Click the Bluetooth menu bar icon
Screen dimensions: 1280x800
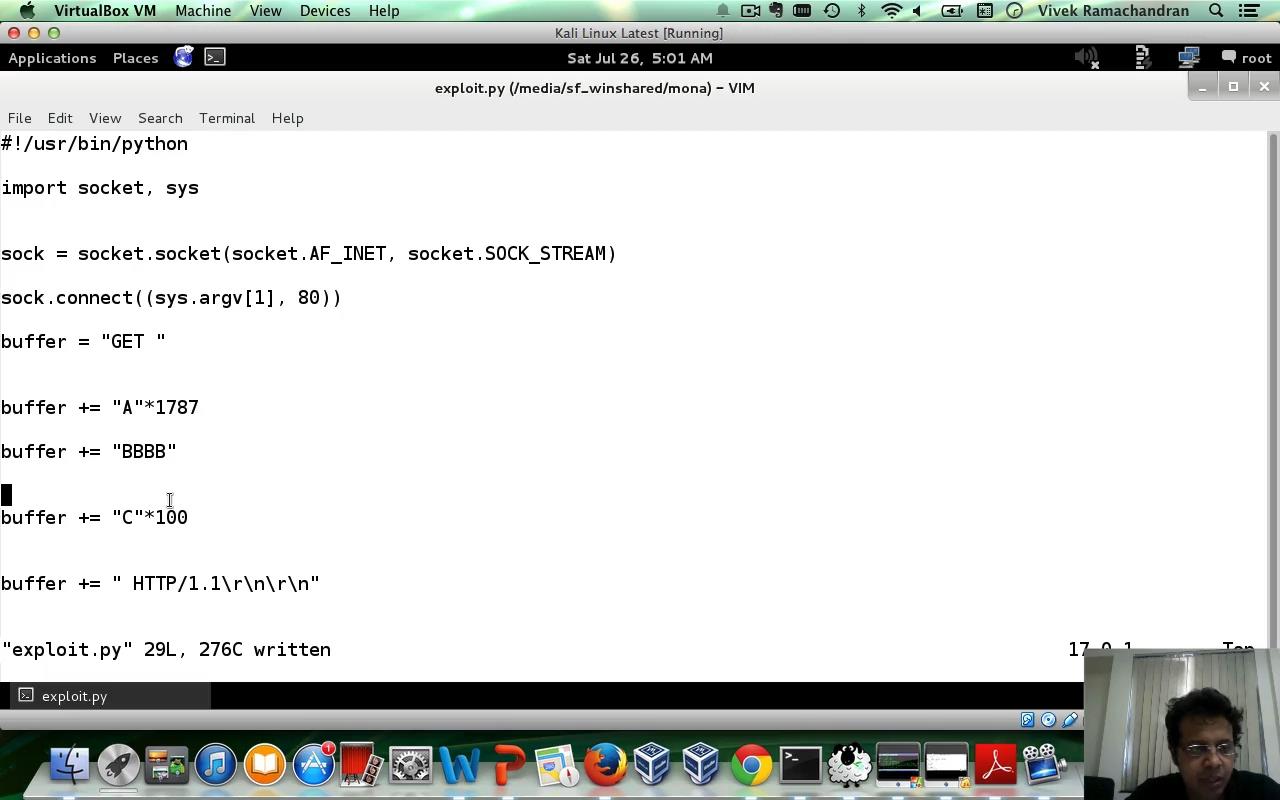click(x=861, y=11)
